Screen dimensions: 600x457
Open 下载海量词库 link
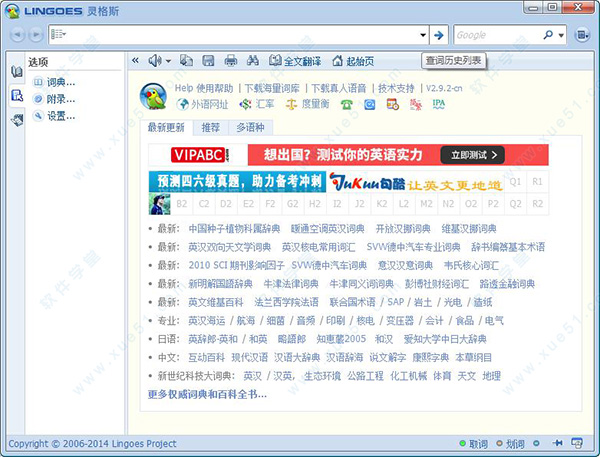point(272,88)
